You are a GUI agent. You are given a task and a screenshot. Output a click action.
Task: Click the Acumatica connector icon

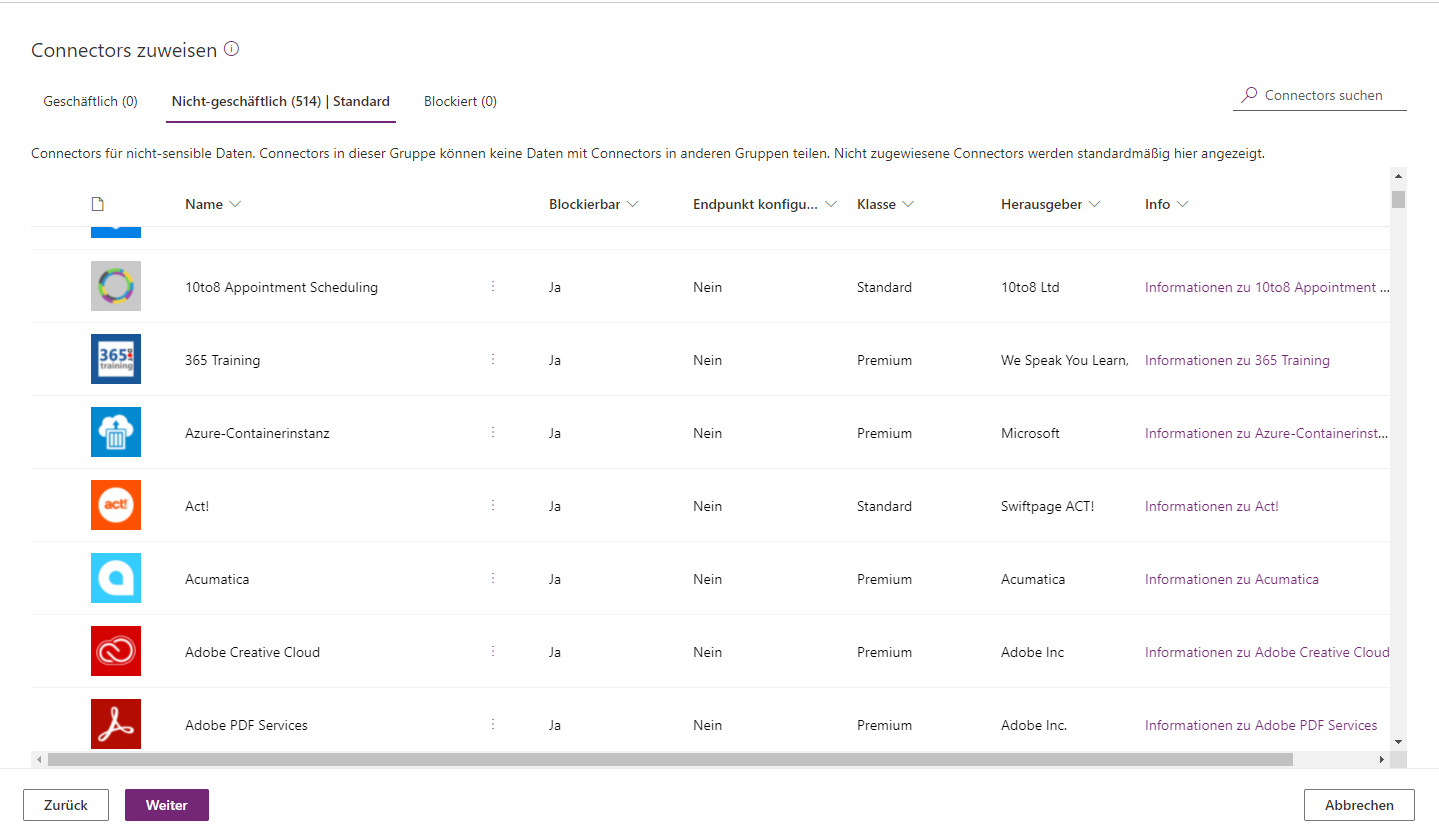click(115, 579)
